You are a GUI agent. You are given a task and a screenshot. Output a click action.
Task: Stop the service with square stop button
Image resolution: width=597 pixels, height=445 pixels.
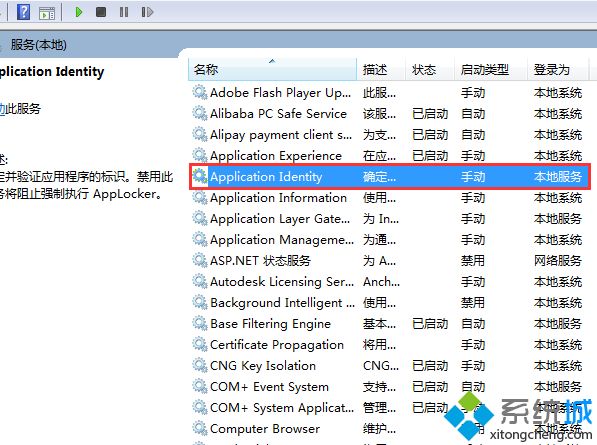[x=101, y=12]
